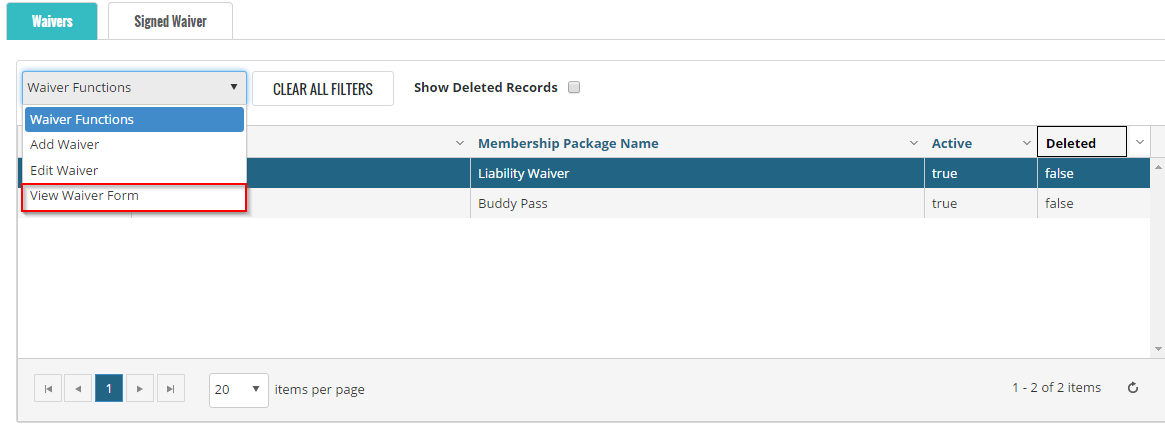The height and width of the screenshot is (425, 1165).
Task: Open Deleted column filter menu
Action: [x=1139, y=143]
